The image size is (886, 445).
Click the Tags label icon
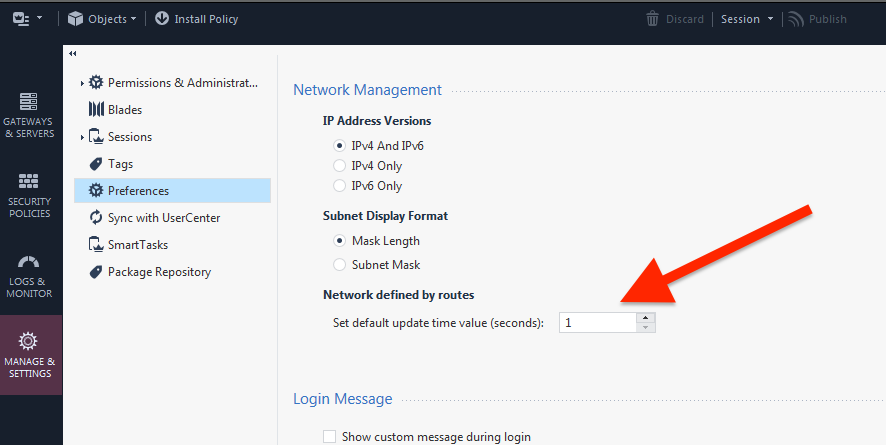coord(97,164)
